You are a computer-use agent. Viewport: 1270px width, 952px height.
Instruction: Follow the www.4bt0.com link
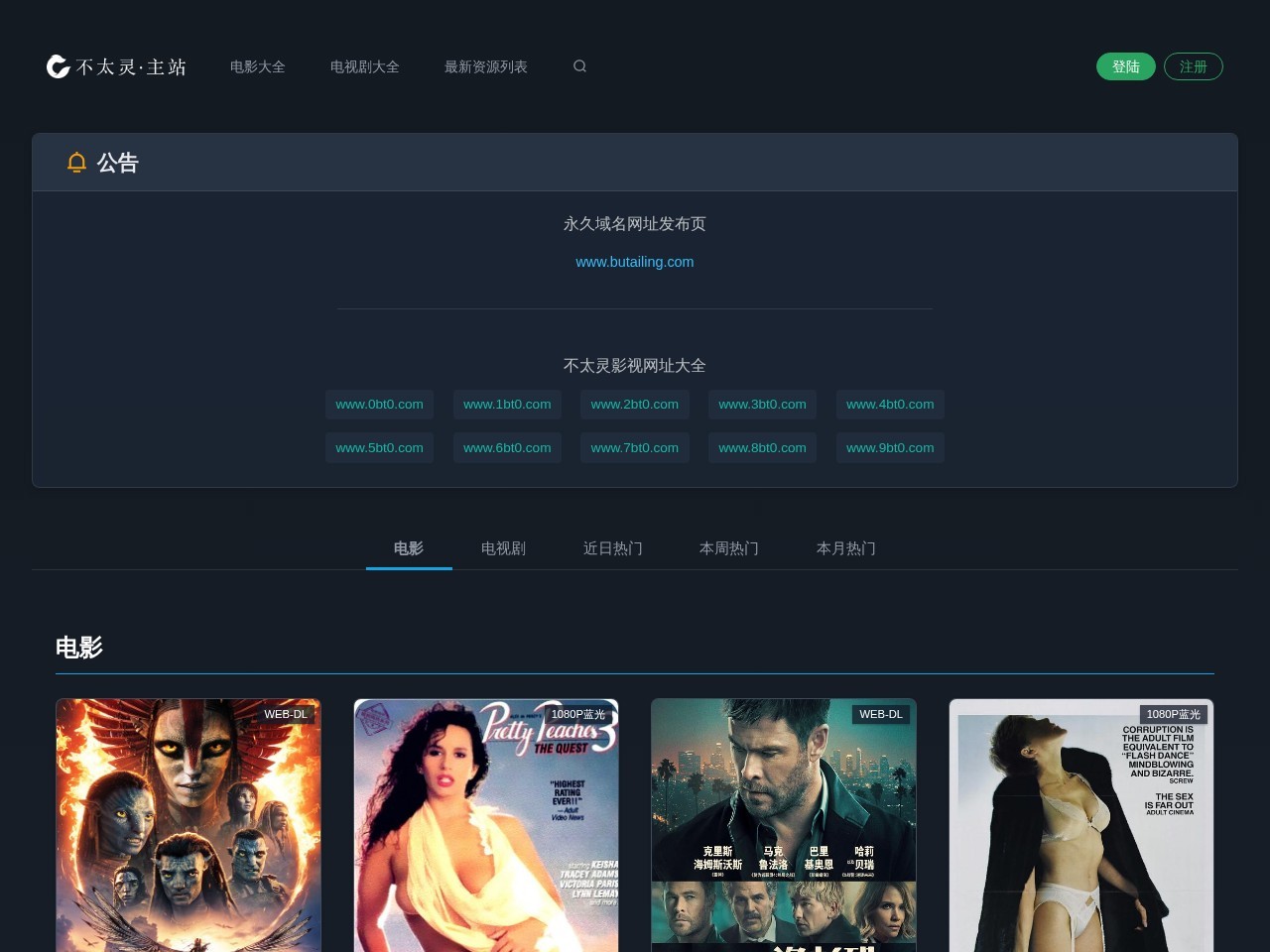pos(890,405)
